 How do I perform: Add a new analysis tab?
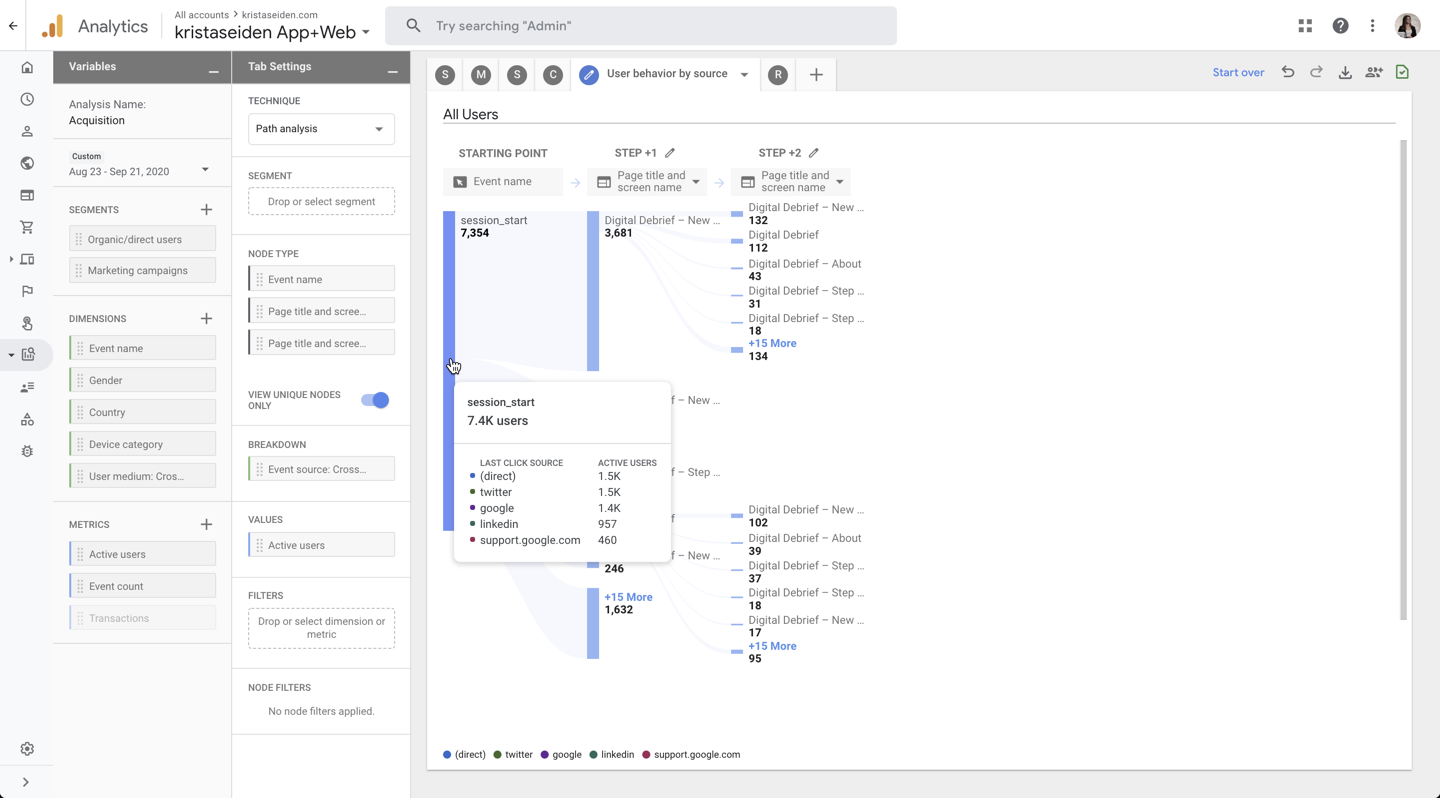point(816,75)
